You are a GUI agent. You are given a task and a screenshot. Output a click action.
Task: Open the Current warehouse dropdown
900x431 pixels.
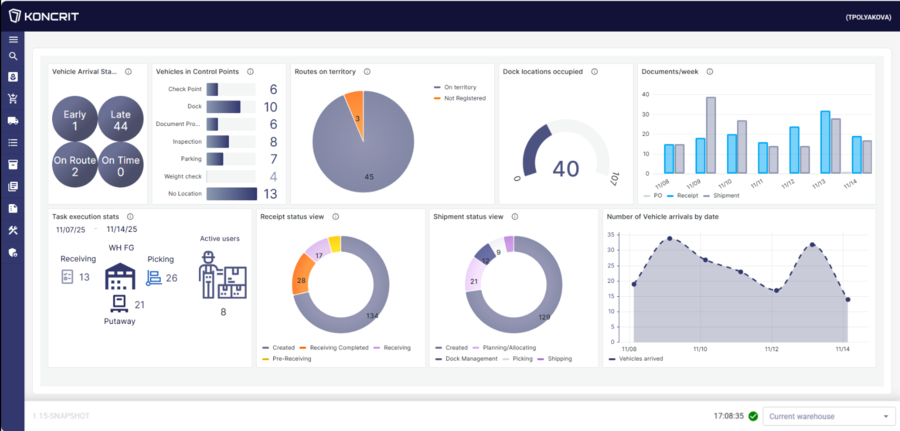tap(820, 416)
